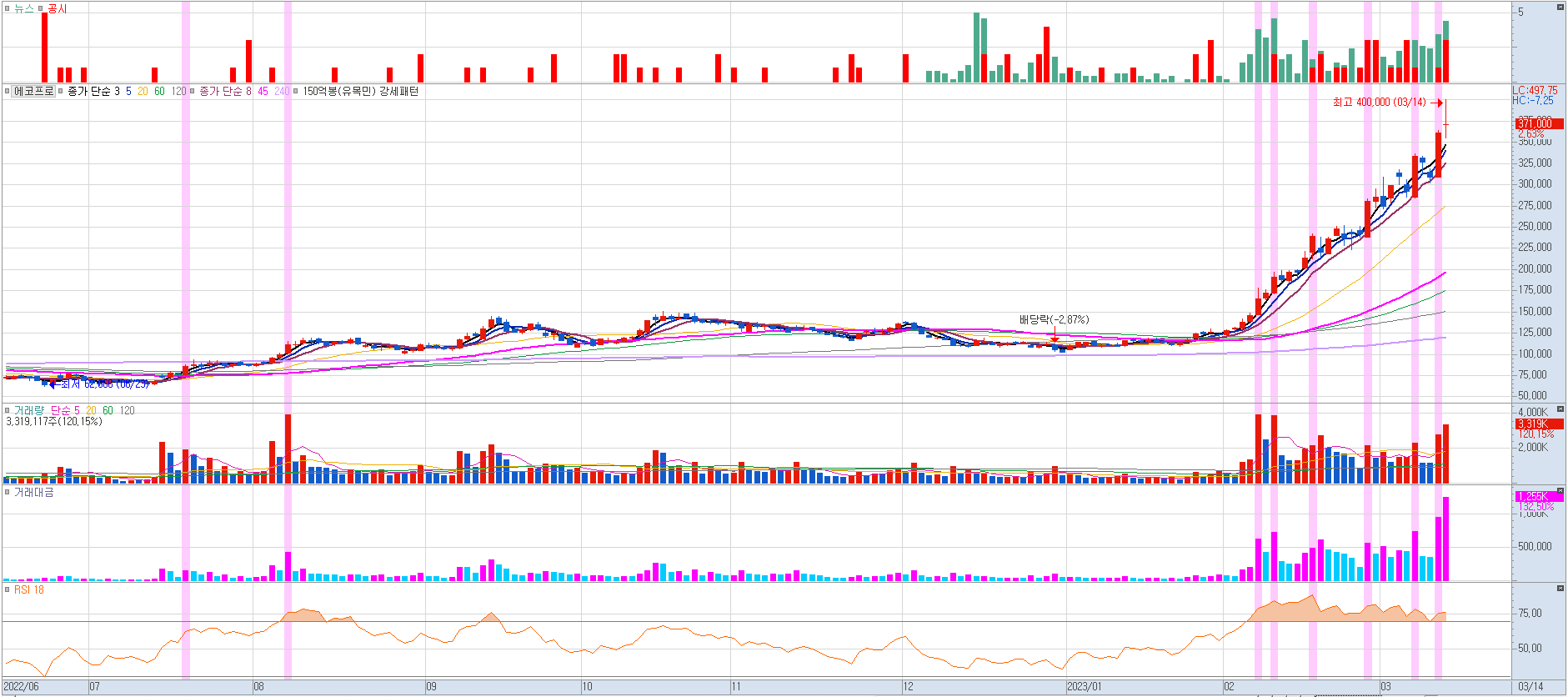
Task: Click the 75.00 RSI axis level
Action: [x=1530, y=613]
